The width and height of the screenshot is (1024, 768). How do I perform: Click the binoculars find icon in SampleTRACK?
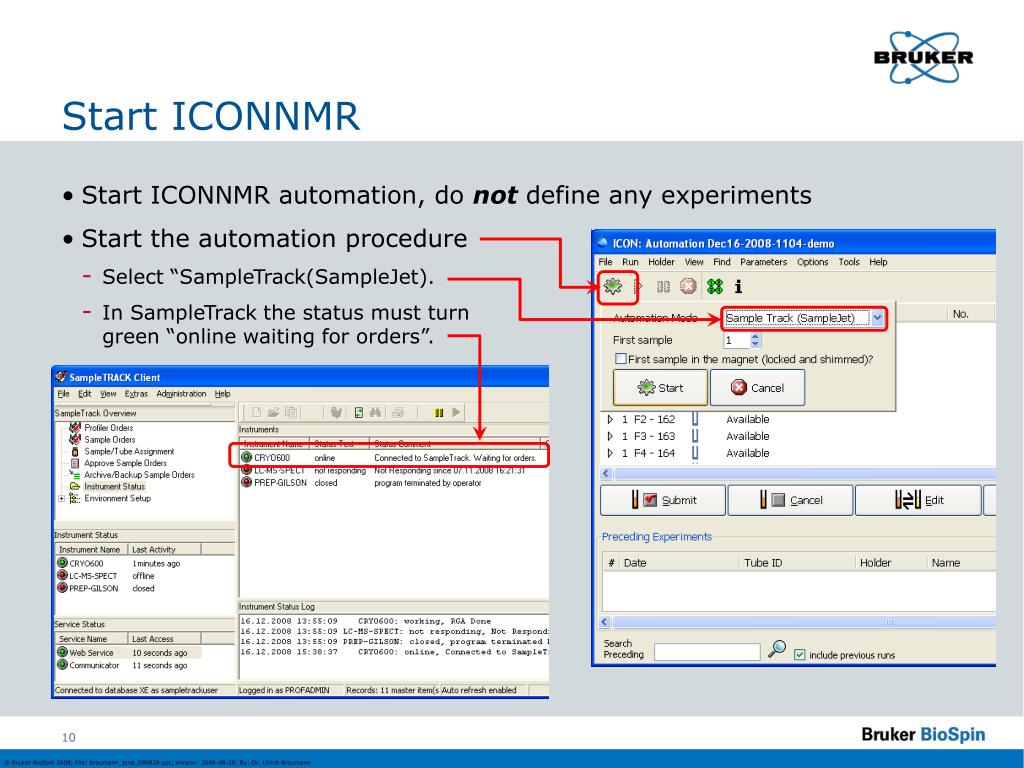click(375, 412)
